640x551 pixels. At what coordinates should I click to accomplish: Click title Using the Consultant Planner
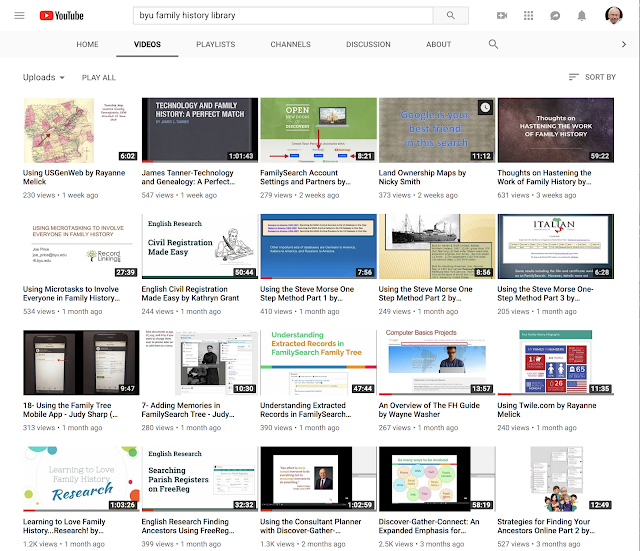[x=311, y=526]
